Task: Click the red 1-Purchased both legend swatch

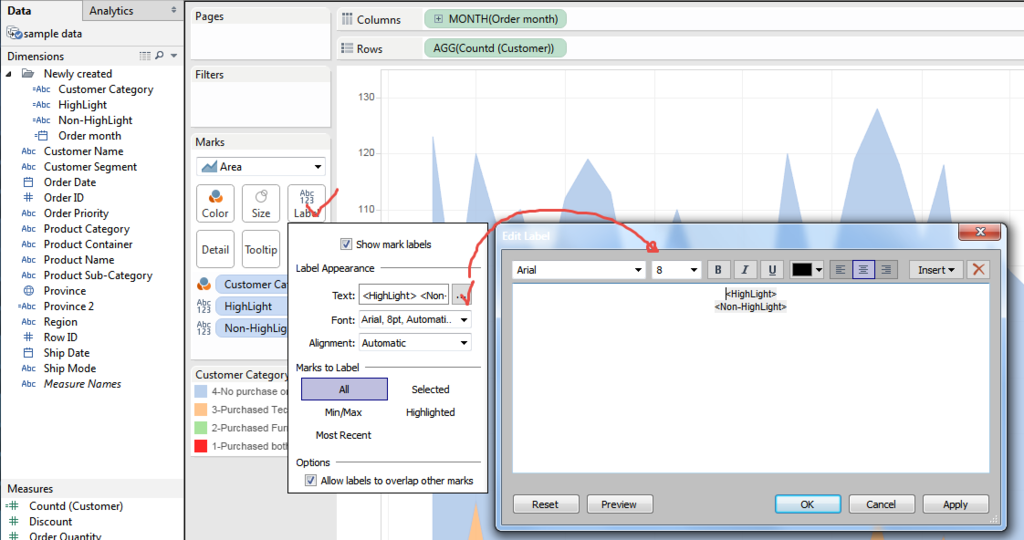Action: 200,446
